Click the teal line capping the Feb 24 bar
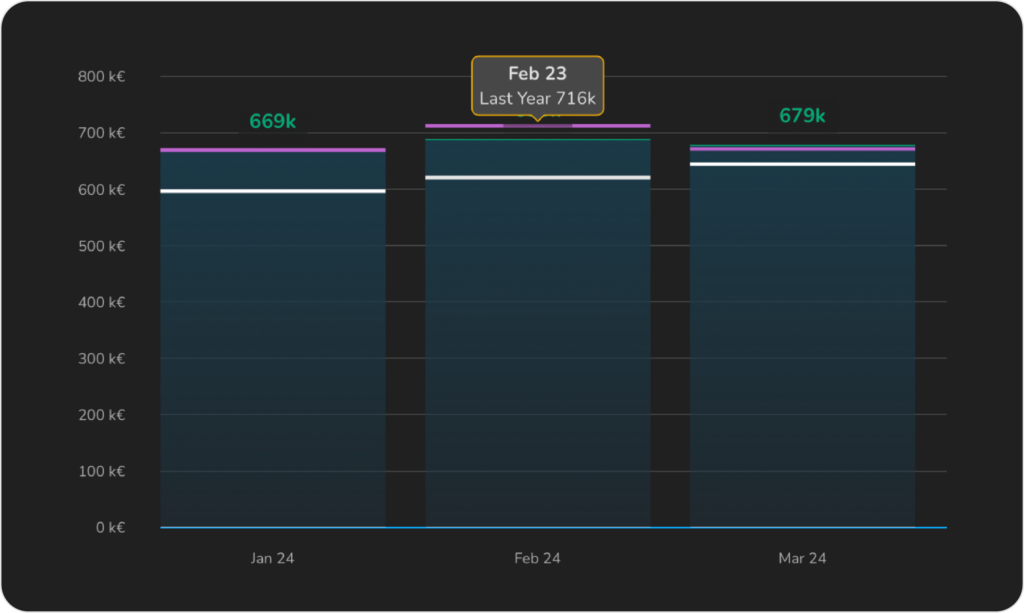This screenshot has width=1024, height=613. pyautogui.click(x=538, y=139)
